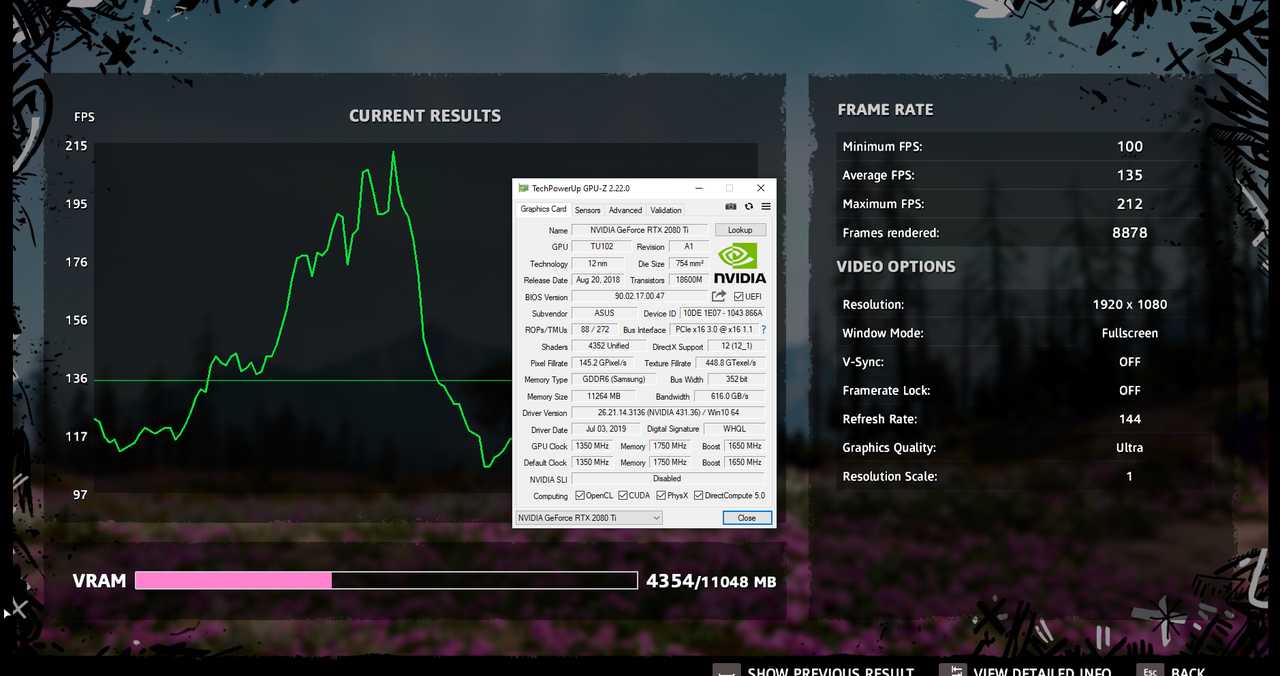This screenshot has height=676, width=1280.
Task: Click the Texture Fillrate 448.8 GTexel/s value
Action: pos(731,363)
